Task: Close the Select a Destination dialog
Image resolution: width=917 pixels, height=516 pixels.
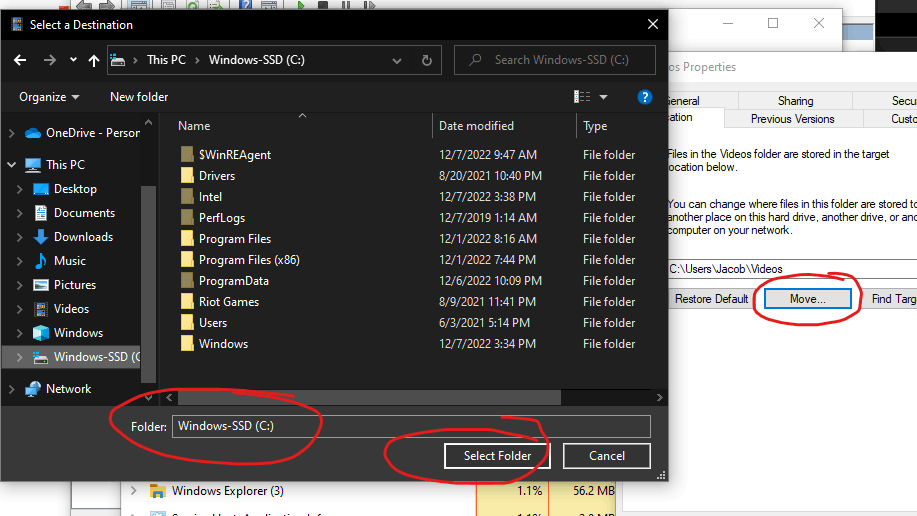Action: click(x=653, y=25)
